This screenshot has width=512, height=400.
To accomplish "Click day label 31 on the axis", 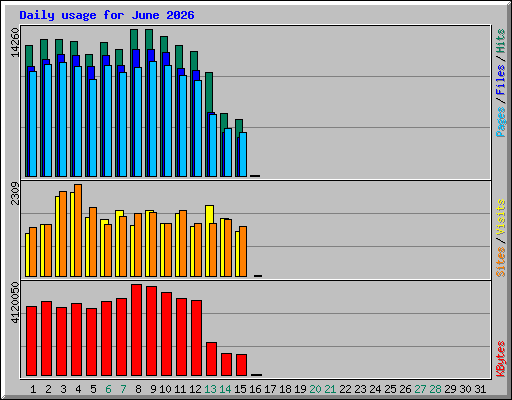I will tap(480, 389).
